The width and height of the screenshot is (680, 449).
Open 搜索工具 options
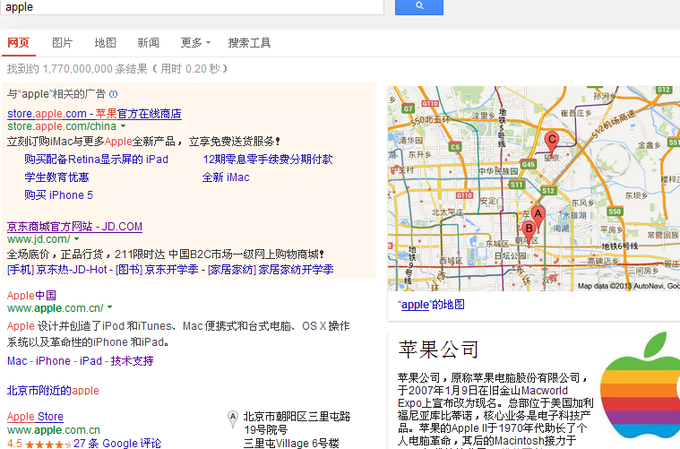tap(249, 43)
